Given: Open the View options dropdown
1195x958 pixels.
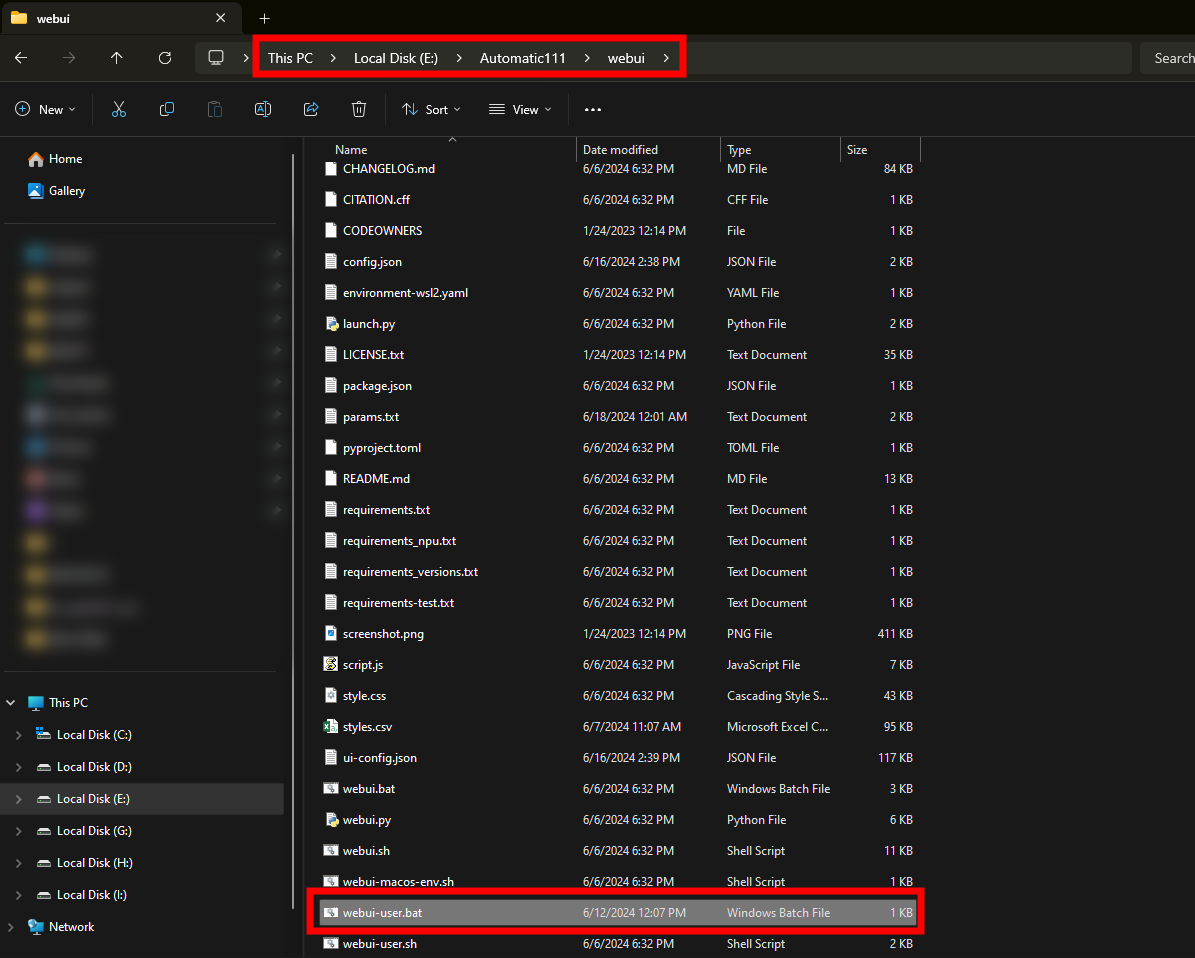Looking at the screenshot, I should 519,109.
